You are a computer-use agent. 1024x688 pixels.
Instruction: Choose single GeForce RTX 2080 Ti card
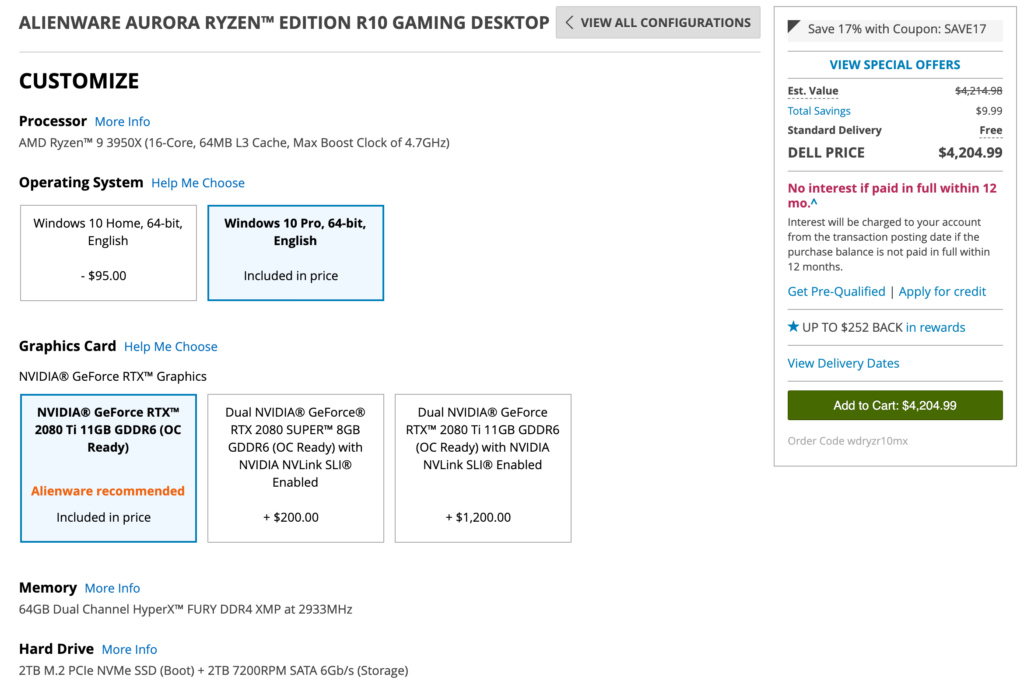click(x=108, y=467)
